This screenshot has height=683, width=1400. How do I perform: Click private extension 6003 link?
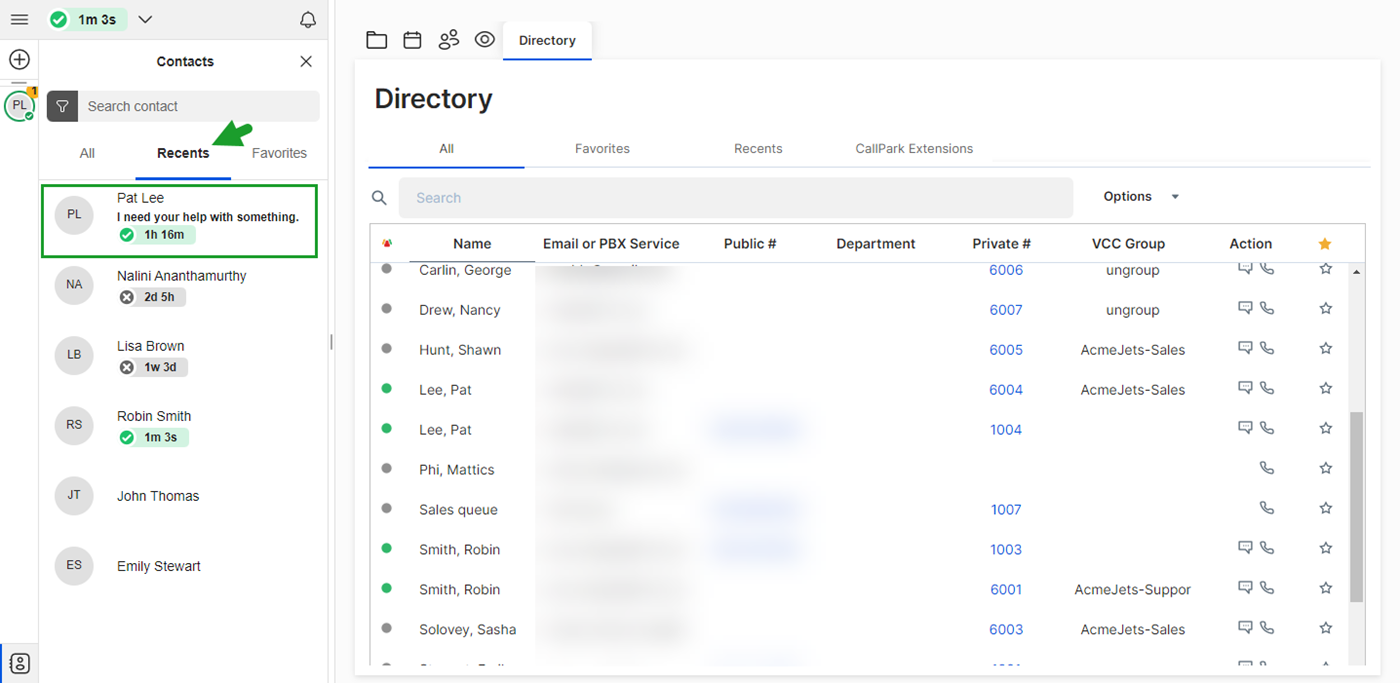1006,630
